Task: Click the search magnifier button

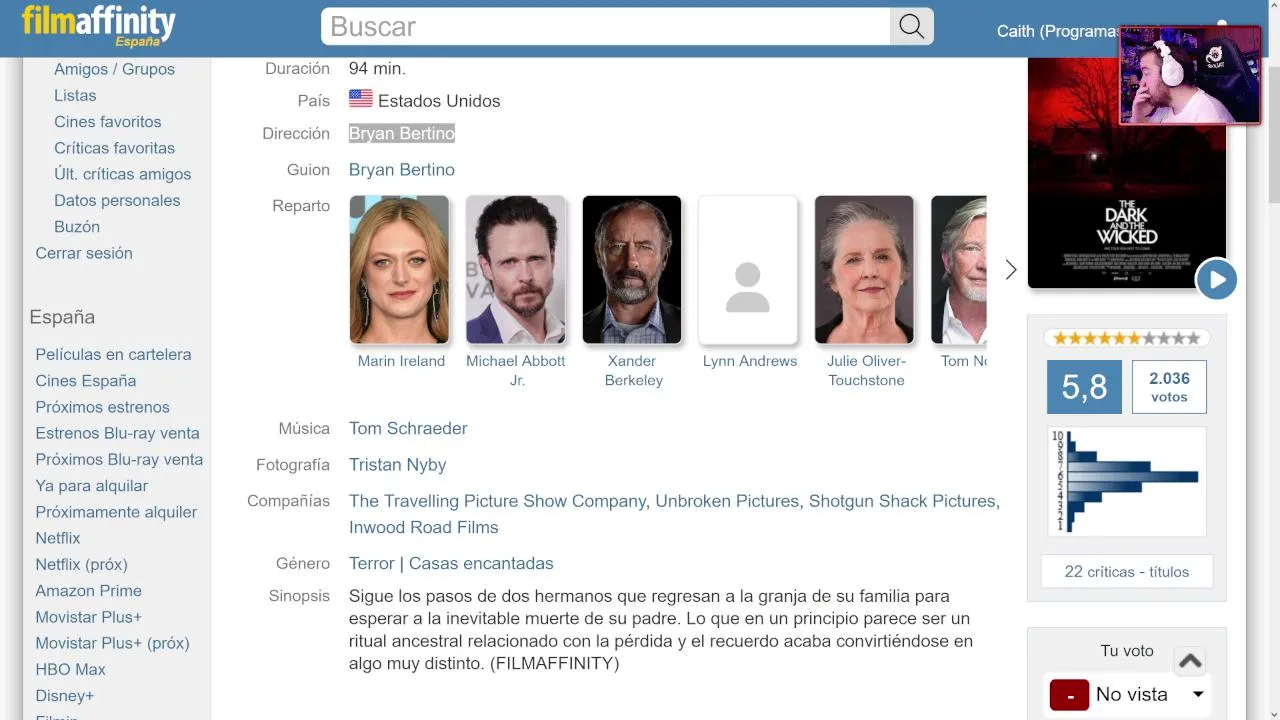Action: 912,27
